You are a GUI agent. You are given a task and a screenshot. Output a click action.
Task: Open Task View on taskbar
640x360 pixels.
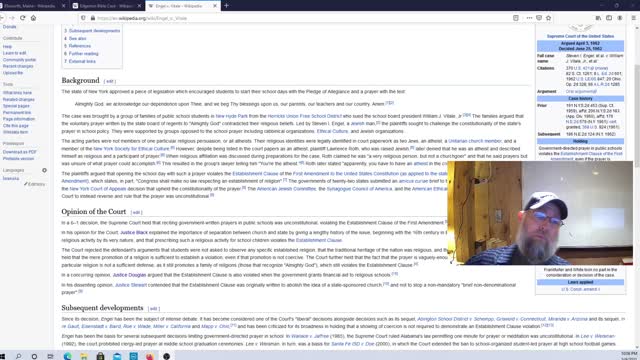coord(50,356)
